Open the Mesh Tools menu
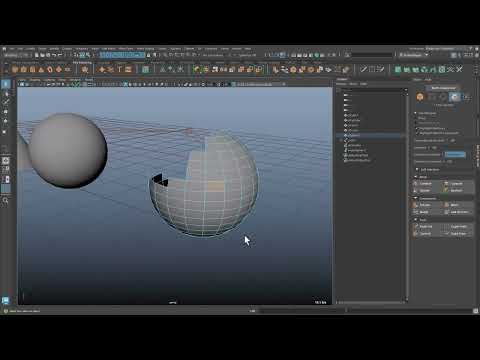This screenshot has height=360, width=480. 125,49
